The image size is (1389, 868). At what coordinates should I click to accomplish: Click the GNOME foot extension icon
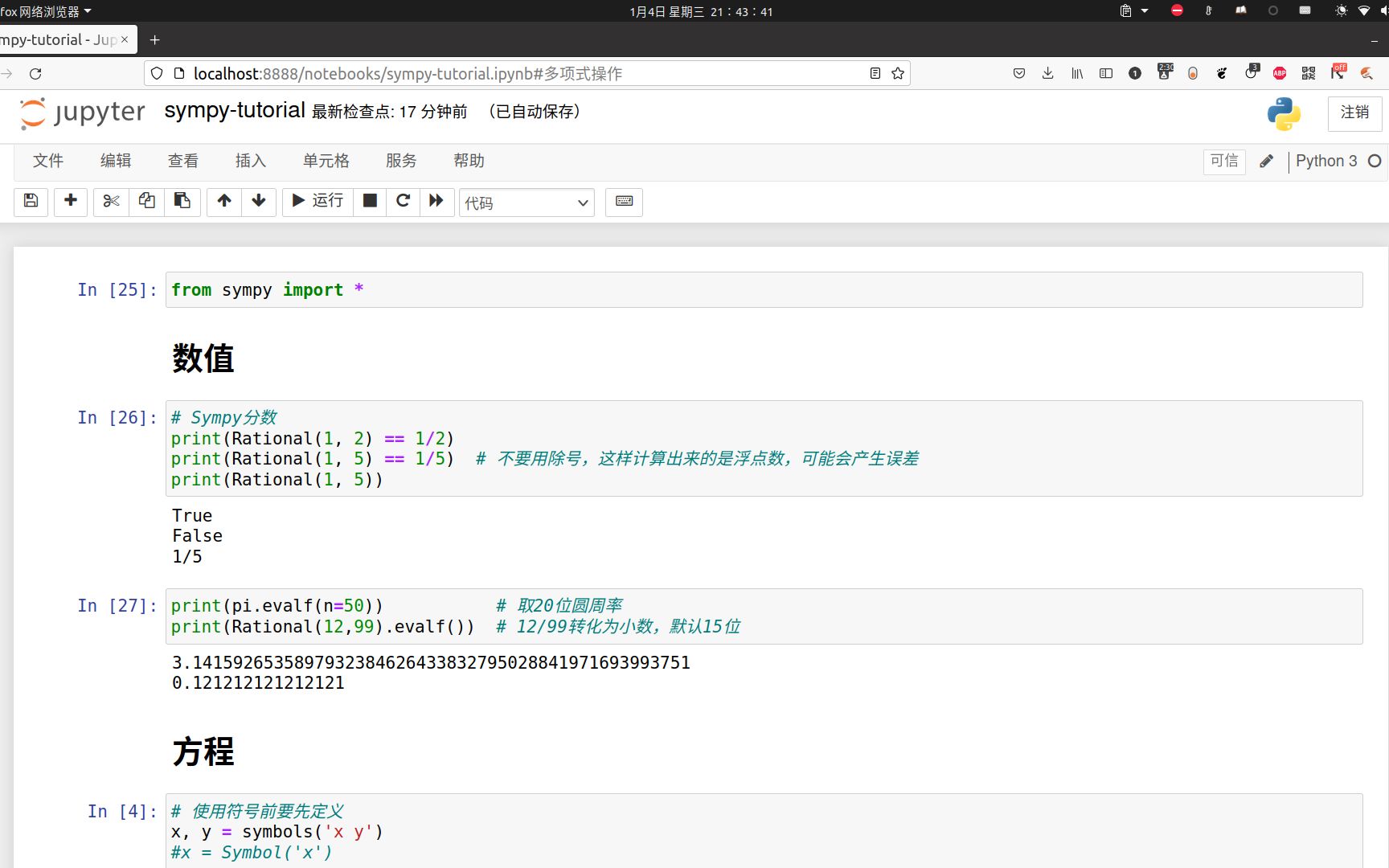click(1222, 73)
